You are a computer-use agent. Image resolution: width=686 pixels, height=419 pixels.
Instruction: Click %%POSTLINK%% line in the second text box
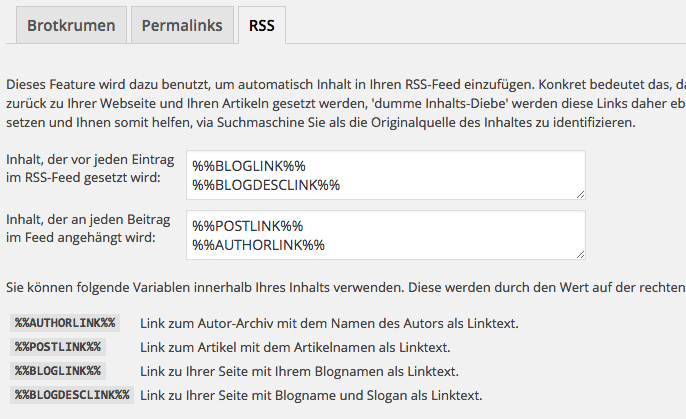(x=247, y=226)
